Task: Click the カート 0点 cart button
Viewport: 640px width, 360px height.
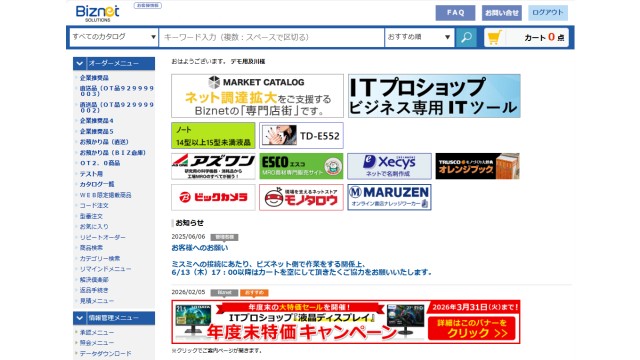Action: pos(527,38)
